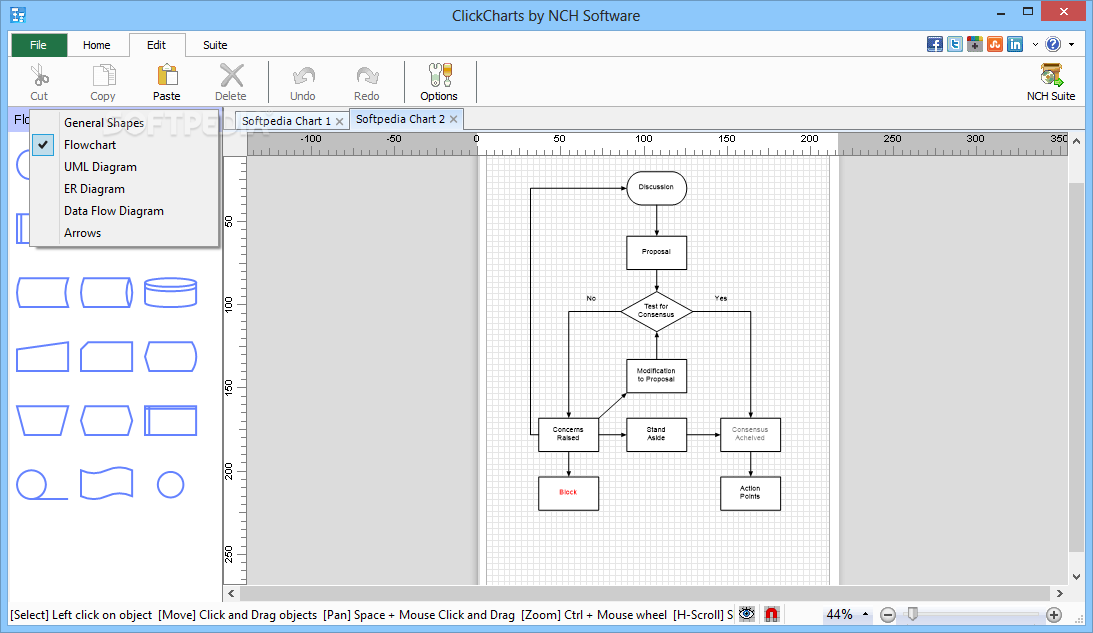Click the Paste clipboard icon
Viewport: 1093px width, 633px height.
click(167, 75)
